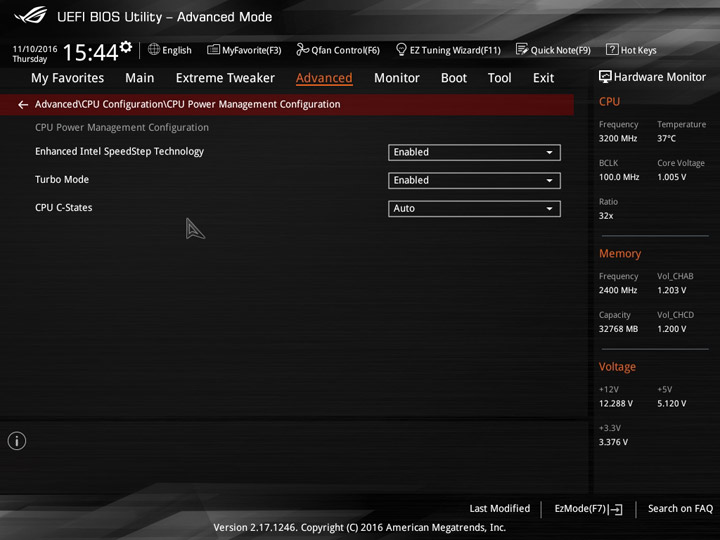Click memory frequency 2400 MHz
Viewport: 720px width, 540px height.
coord(618,290)
